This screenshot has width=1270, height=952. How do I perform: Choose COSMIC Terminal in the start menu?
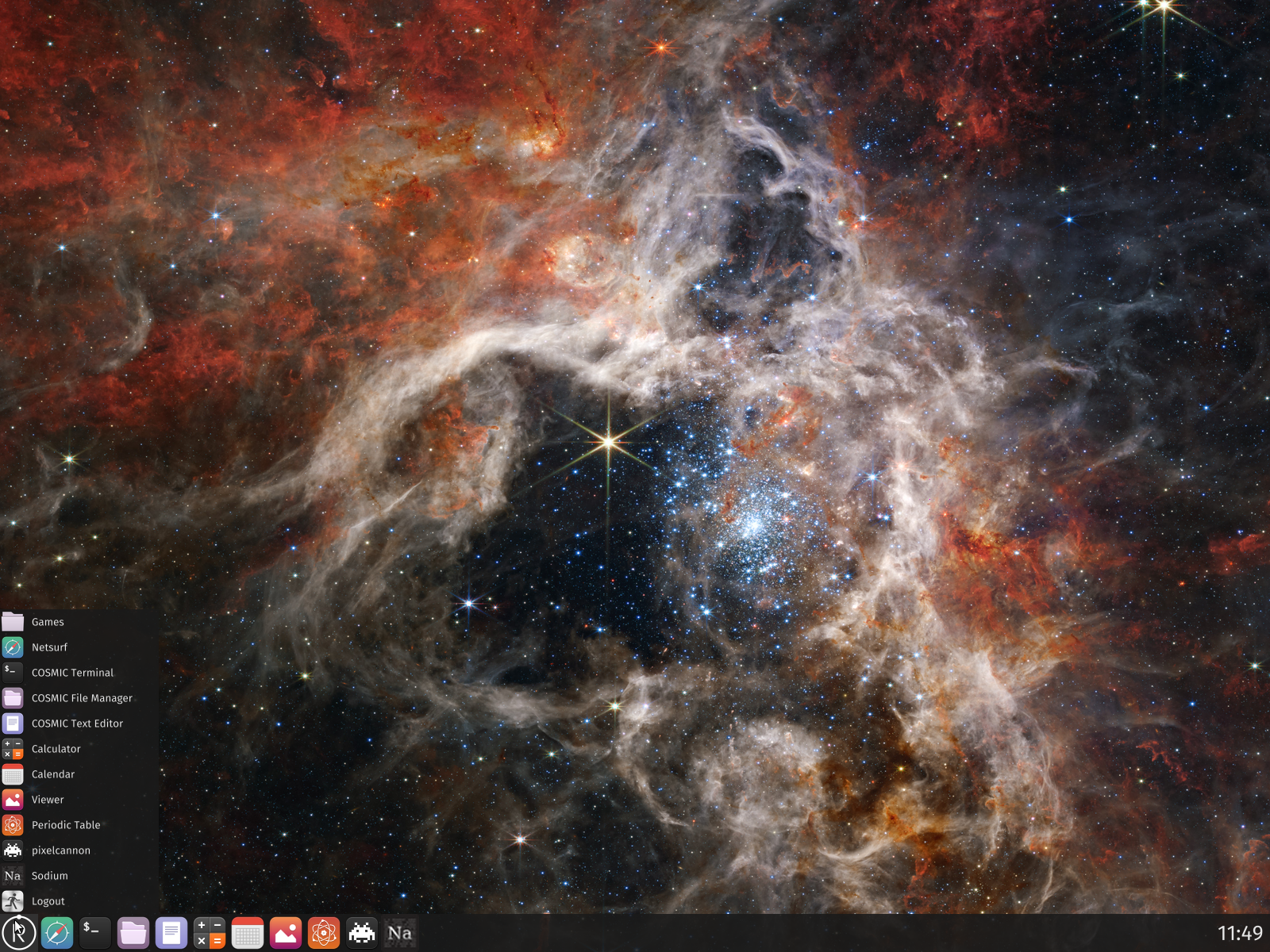(x=79, y=673)
